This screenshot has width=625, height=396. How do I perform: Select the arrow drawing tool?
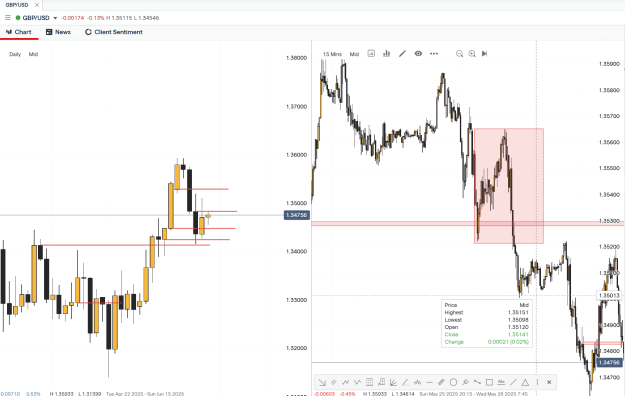click(x=322, y=382)
